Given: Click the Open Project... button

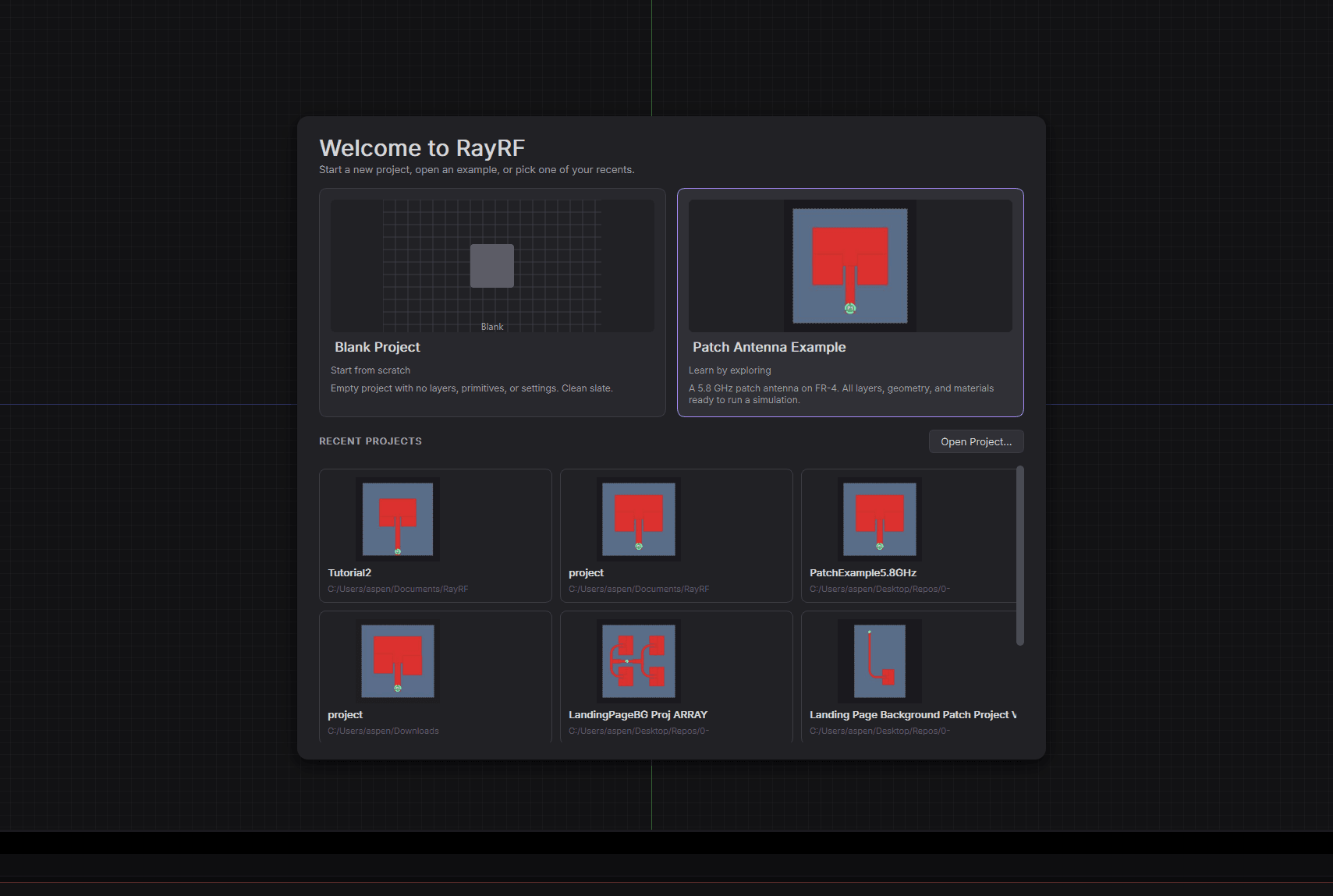Looking at the screenshot, I should point(976,441).
